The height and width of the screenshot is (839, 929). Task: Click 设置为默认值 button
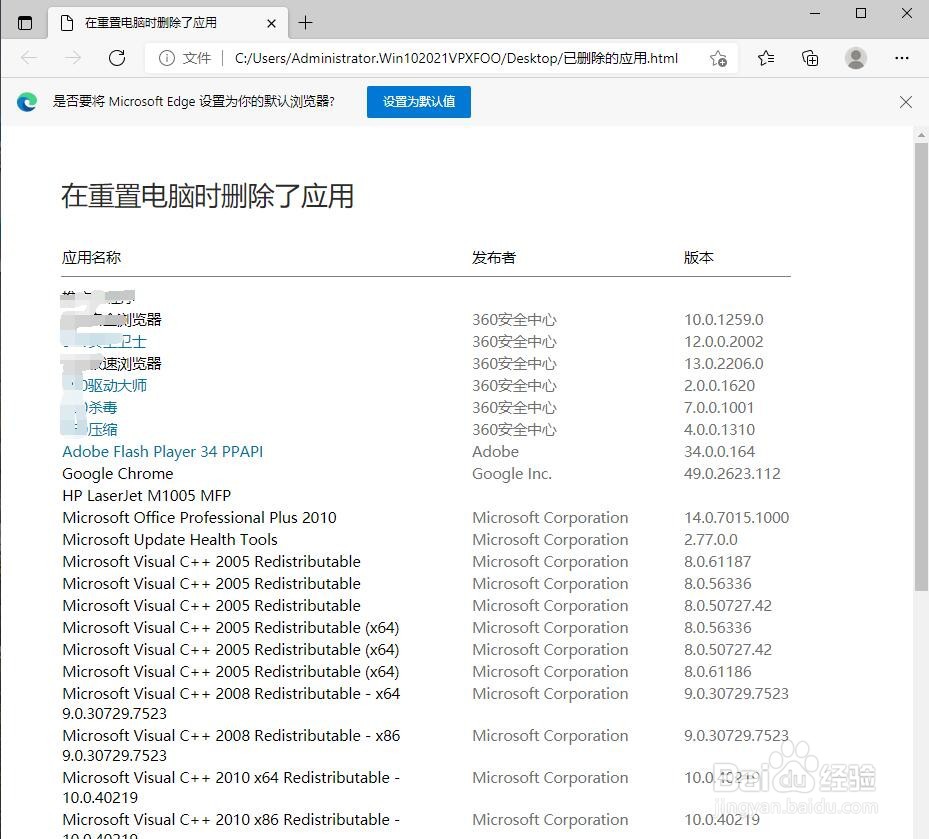coord(419,102)
